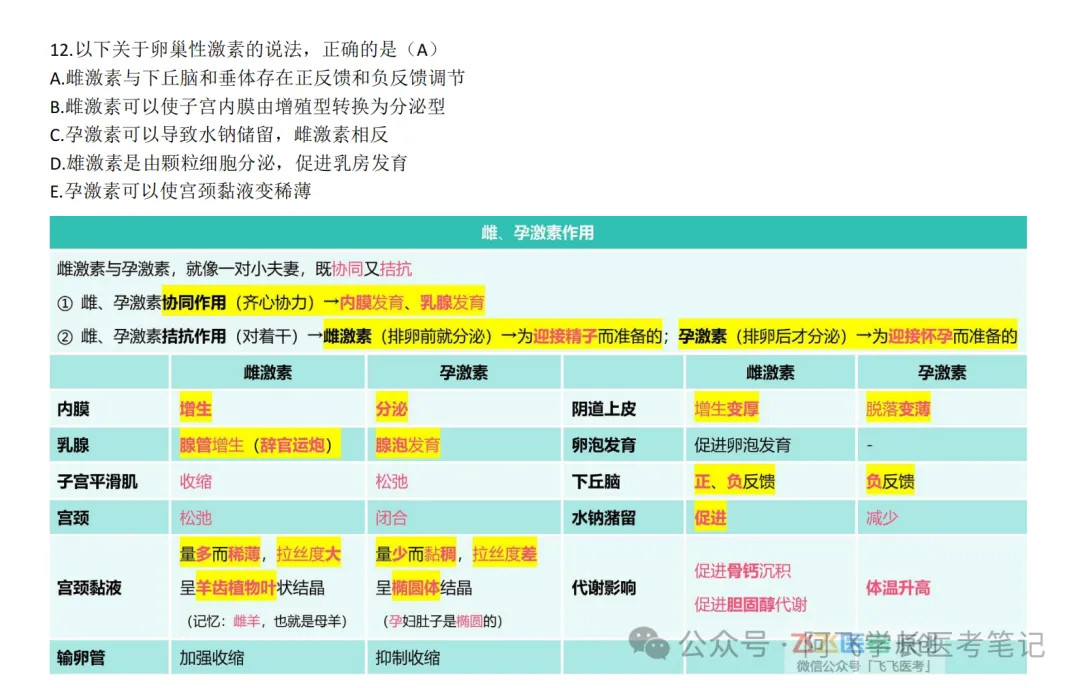1080x688 pixels.
Task: Click 孕激素 header above 脱落变薄 cell
Action: (942, 373)
